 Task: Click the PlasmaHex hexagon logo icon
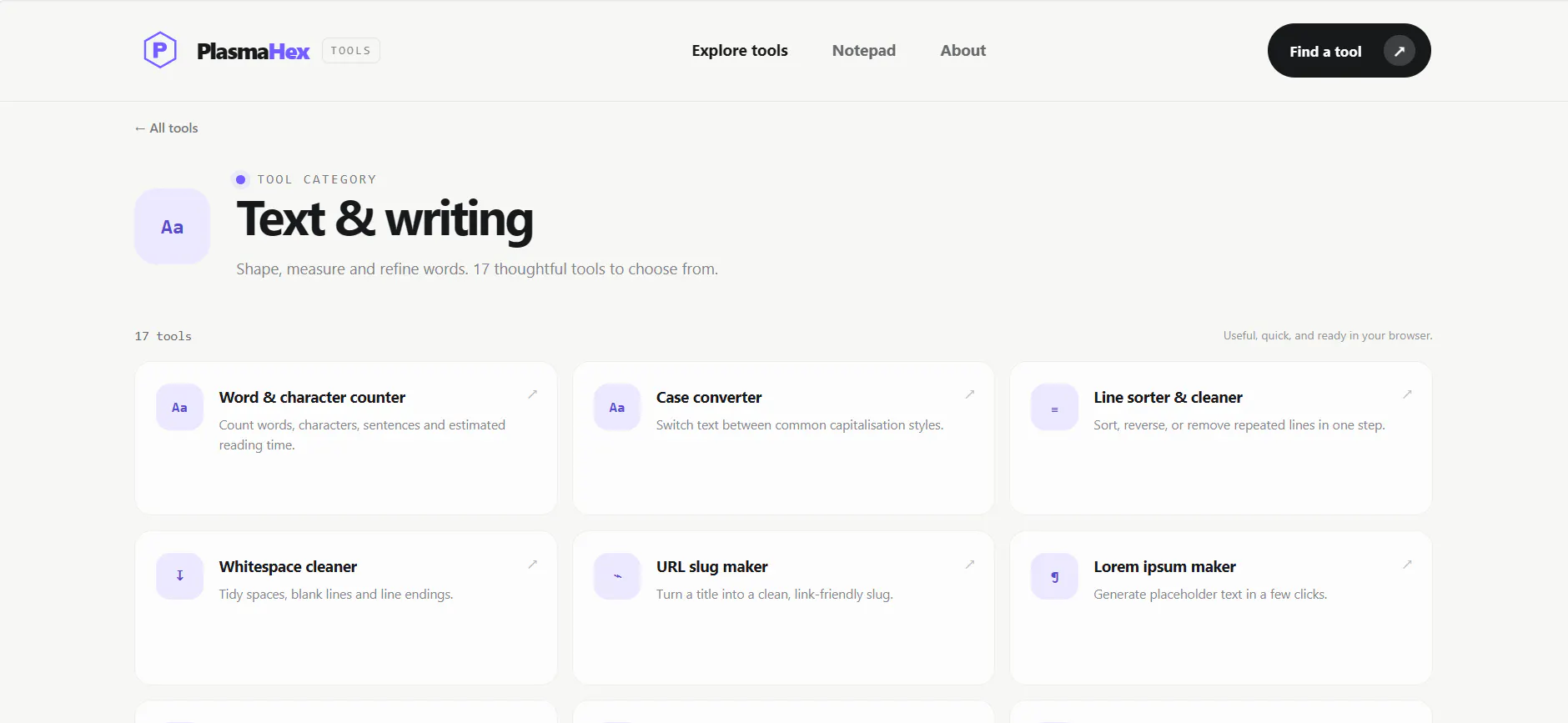tap(160, 50)
